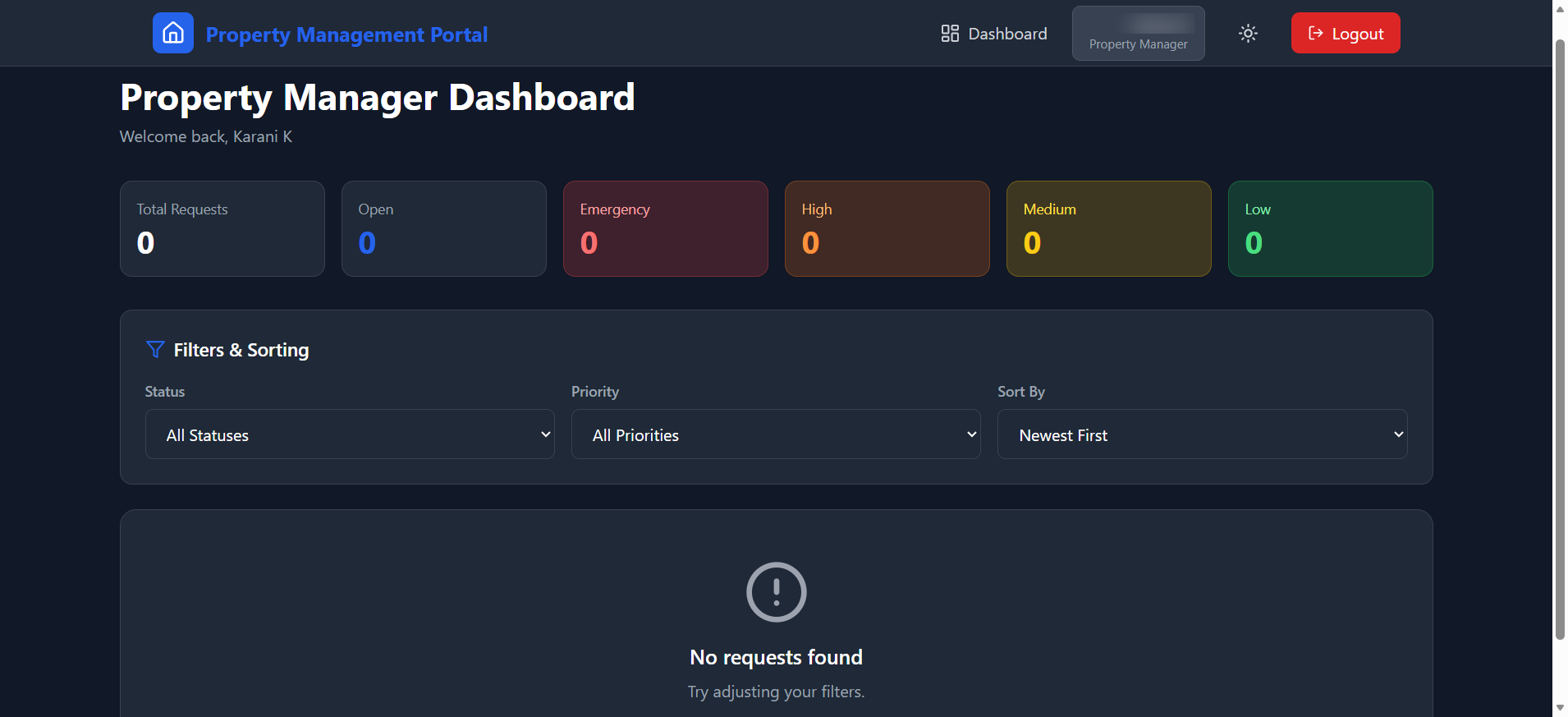Go to Dashboard in the navigation bar
The width and height of the screenshot is (1568, 717).
[x=994, y=34]
